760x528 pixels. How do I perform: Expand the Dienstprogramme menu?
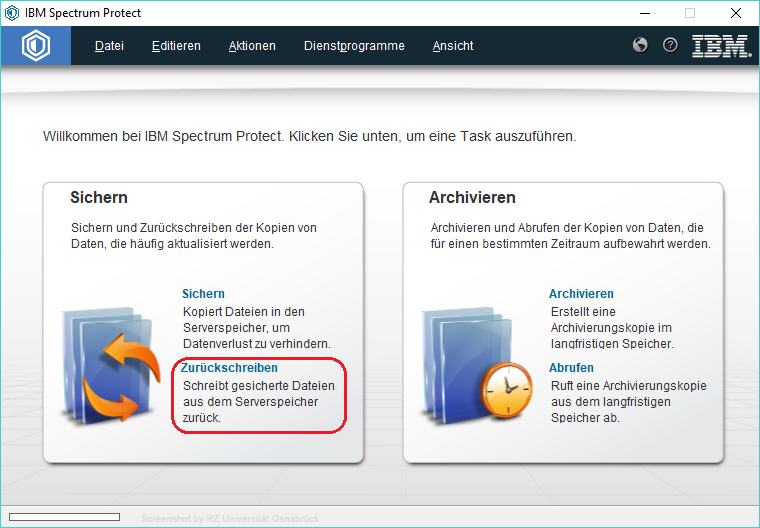pyautogui.click(x=354, y=46)
